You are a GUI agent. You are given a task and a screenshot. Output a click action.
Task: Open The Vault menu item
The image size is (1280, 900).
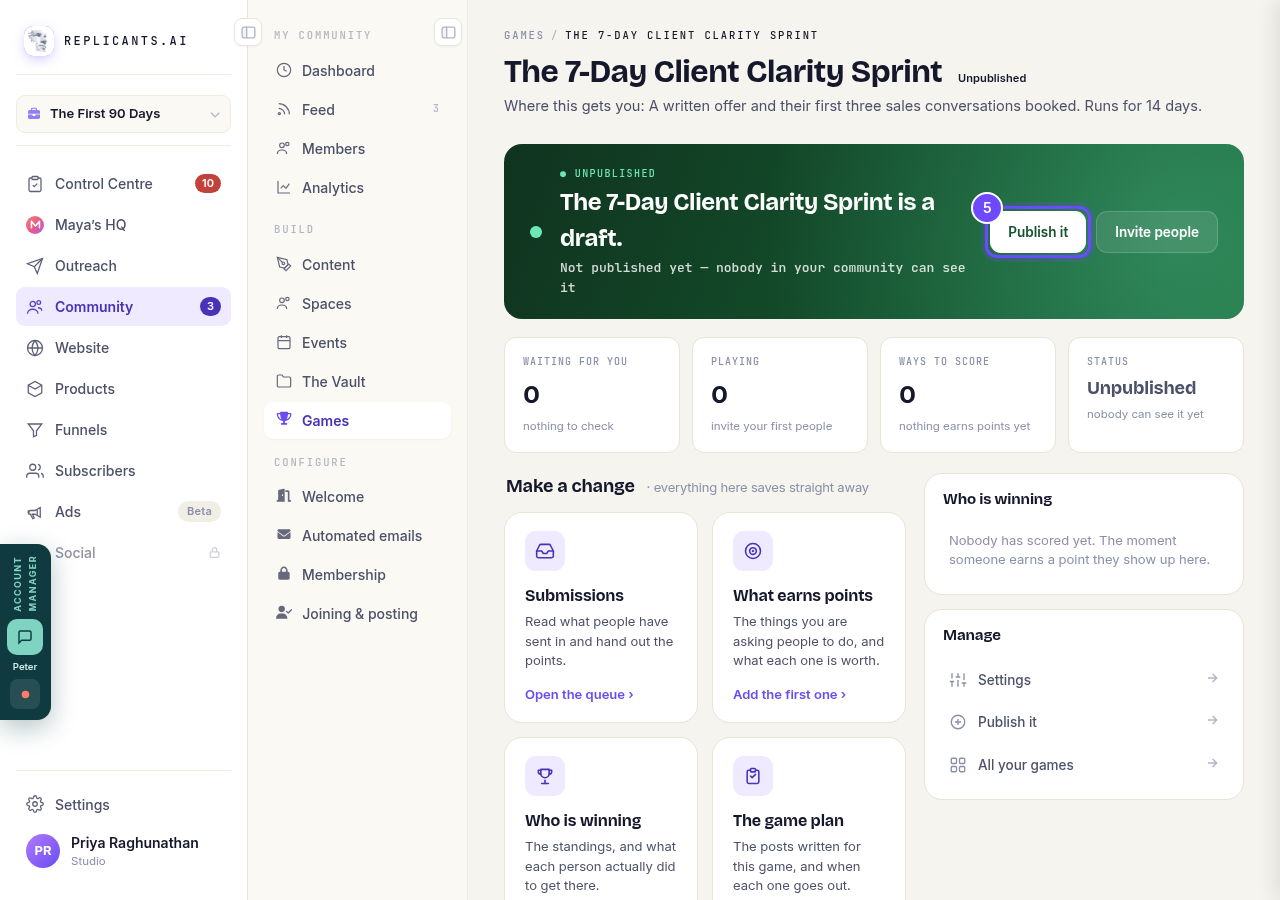[357, 382]
